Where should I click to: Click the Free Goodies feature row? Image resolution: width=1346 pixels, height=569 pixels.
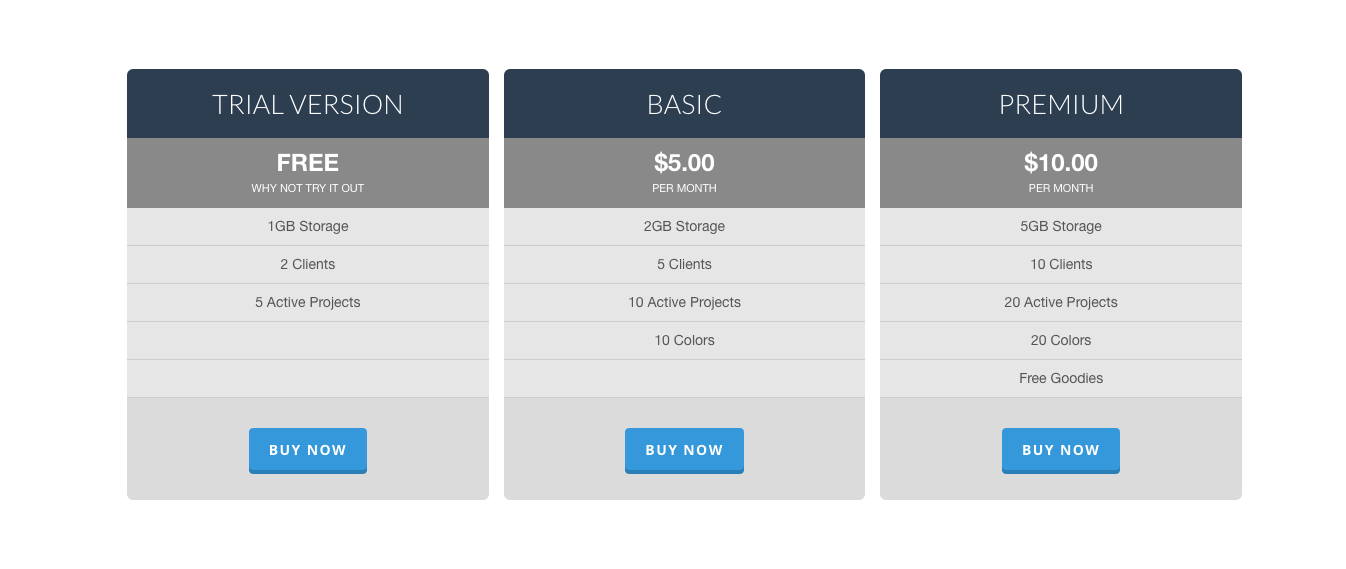coord(1061,379)
